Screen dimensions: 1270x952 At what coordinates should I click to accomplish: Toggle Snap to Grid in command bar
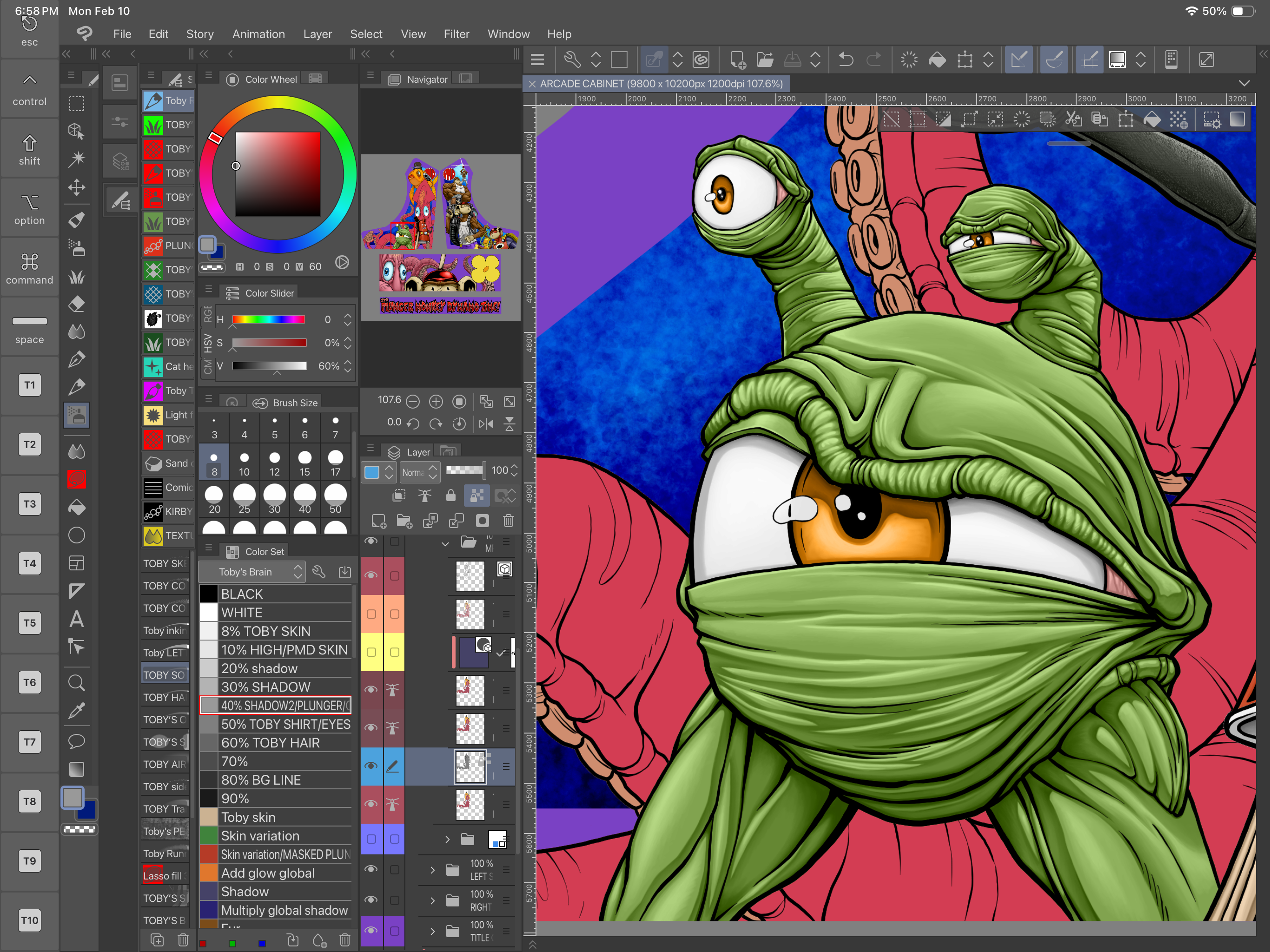click(1089, 59)
